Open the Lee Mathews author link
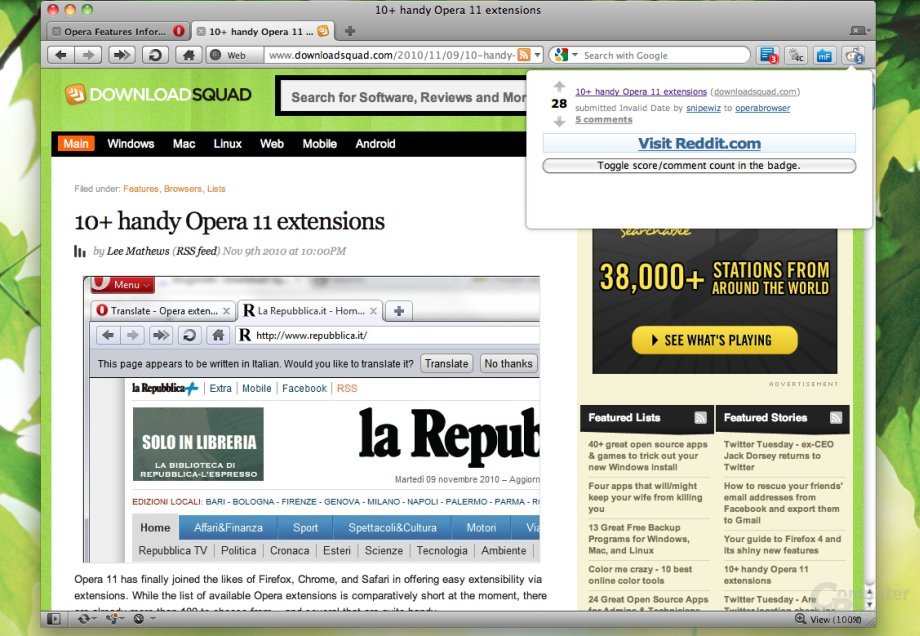920x636 pixels. (138, 251)
